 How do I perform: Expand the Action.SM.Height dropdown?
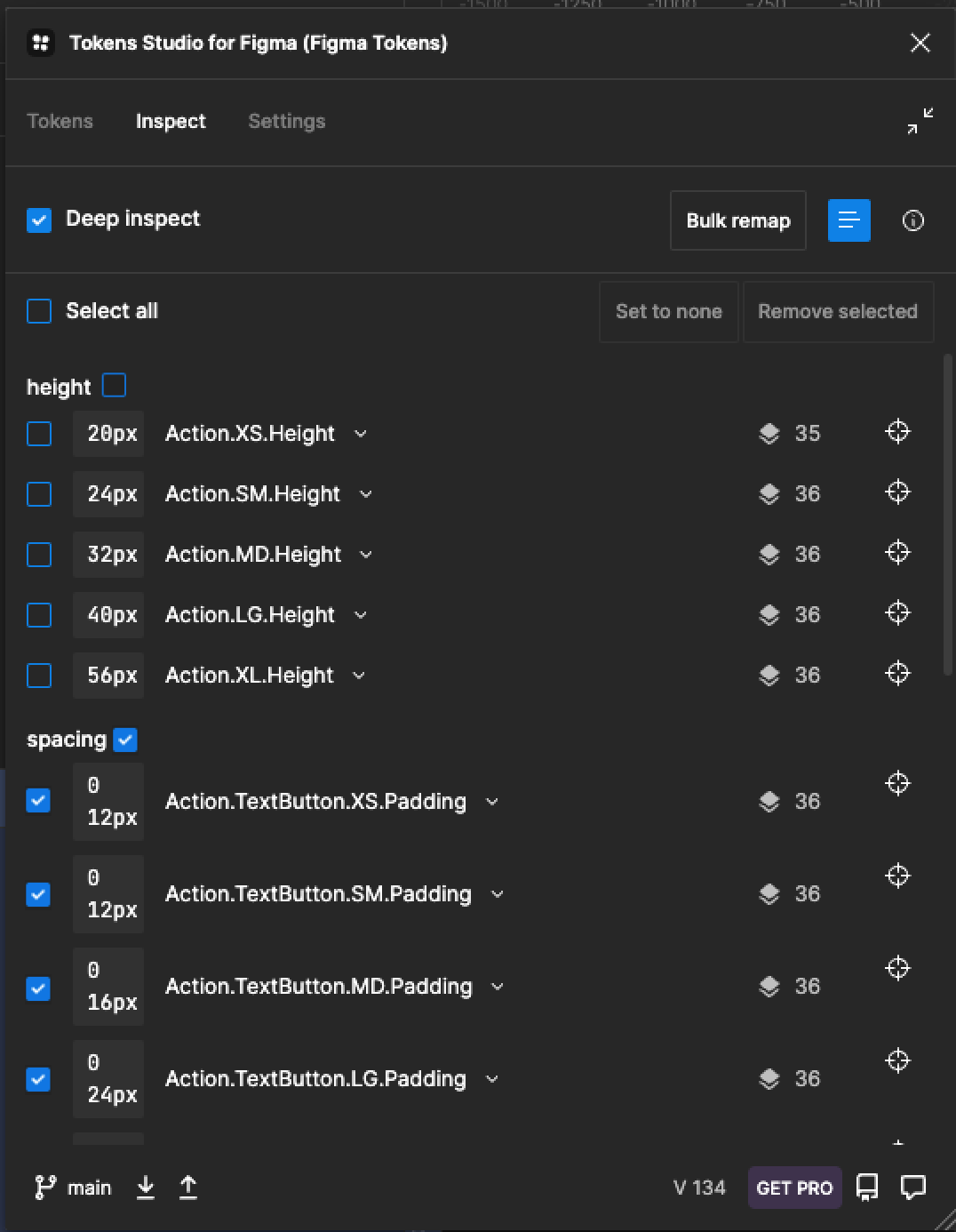(x=367, y=494)
